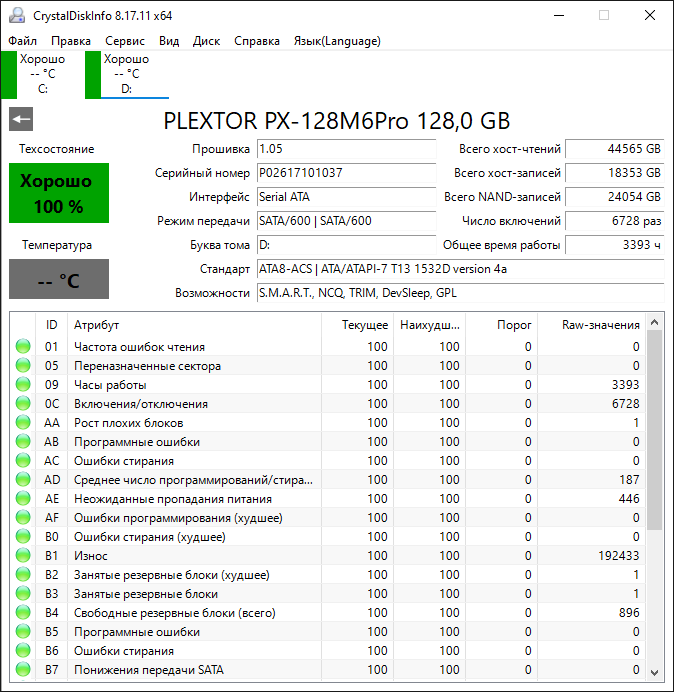
Task: Click the gray temperature -- °C button
Action: 59,279
